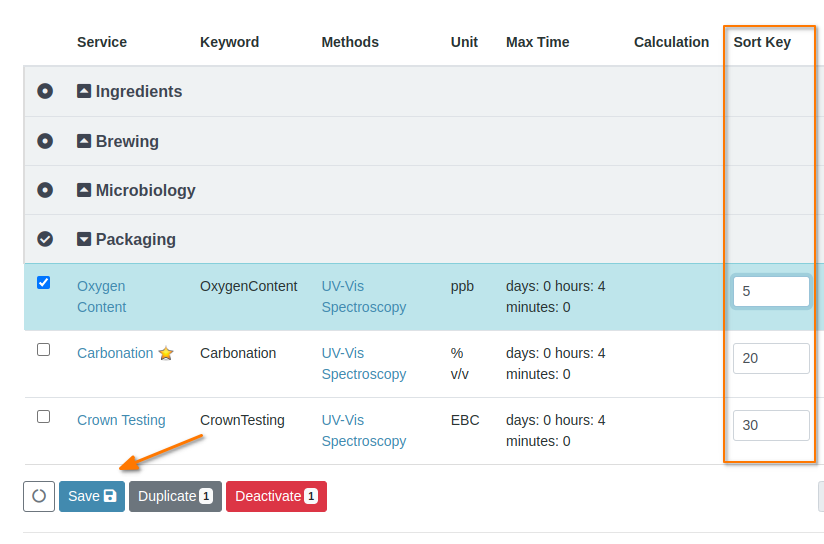Image resolution: width=824 pixels, height=544 pixels.
Task: Expand the Brewing category
Action: [84, 141]
